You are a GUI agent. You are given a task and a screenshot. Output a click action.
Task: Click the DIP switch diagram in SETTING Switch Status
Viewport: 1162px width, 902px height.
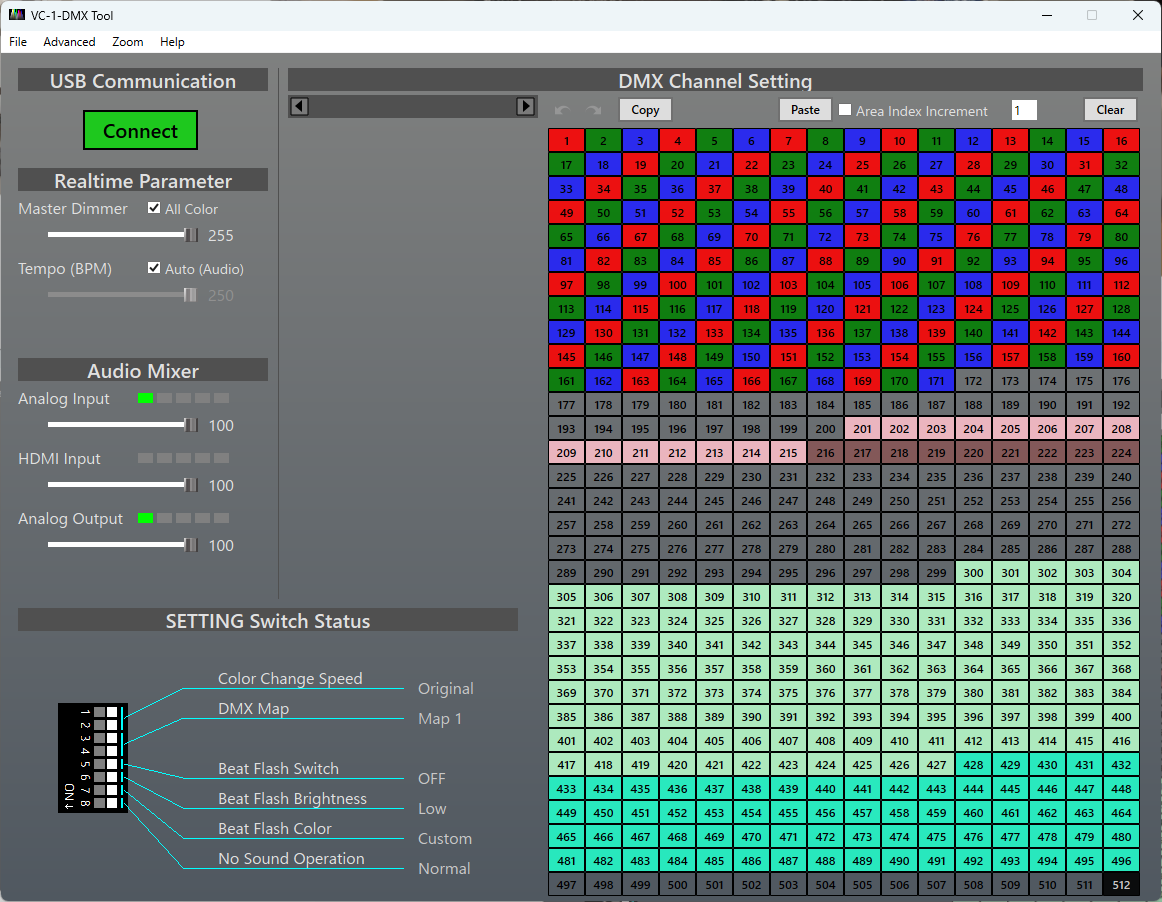93,758
